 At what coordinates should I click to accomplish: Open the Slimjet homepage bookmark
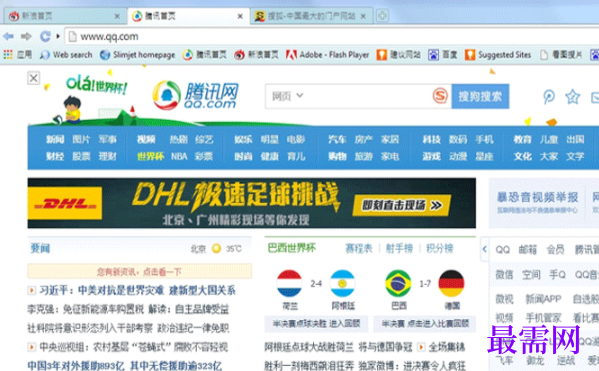(x=138, y=55)
